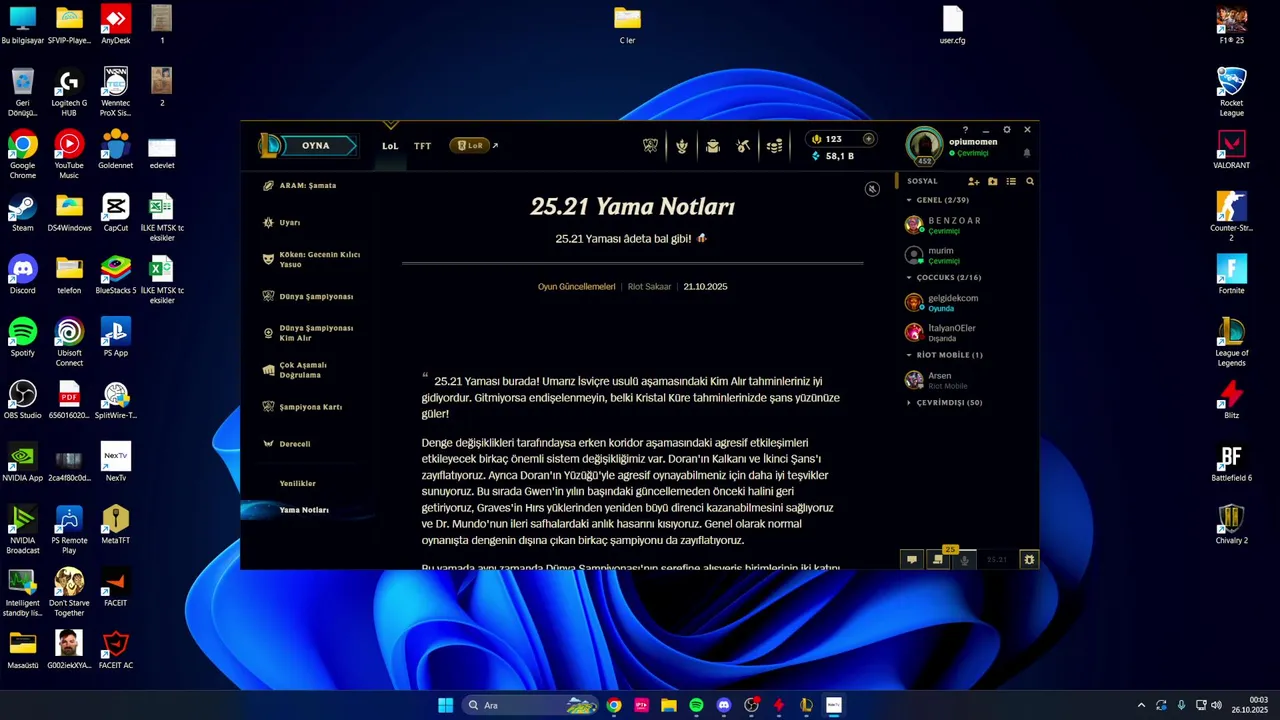Select Dünya Şampiyonası sidebar item
1280x720 pixels.
coord(316,296)
